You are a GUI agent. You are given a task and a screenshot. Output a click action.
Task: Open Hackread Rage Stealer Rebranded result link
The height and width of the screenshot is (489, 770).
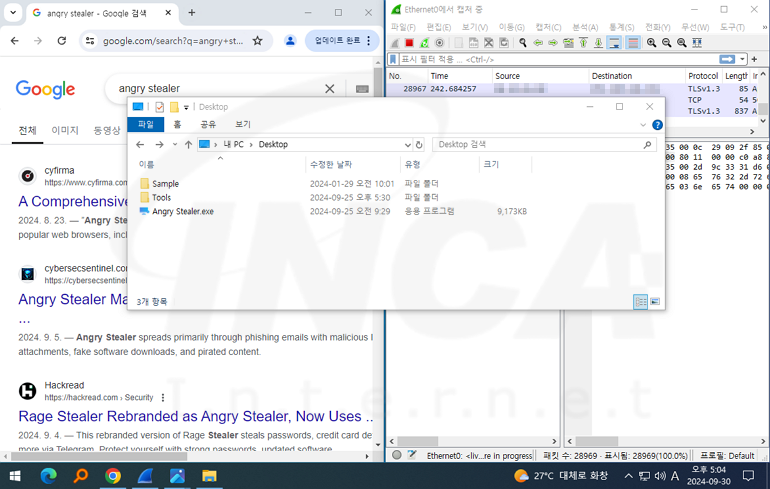[x=196, y=416]
